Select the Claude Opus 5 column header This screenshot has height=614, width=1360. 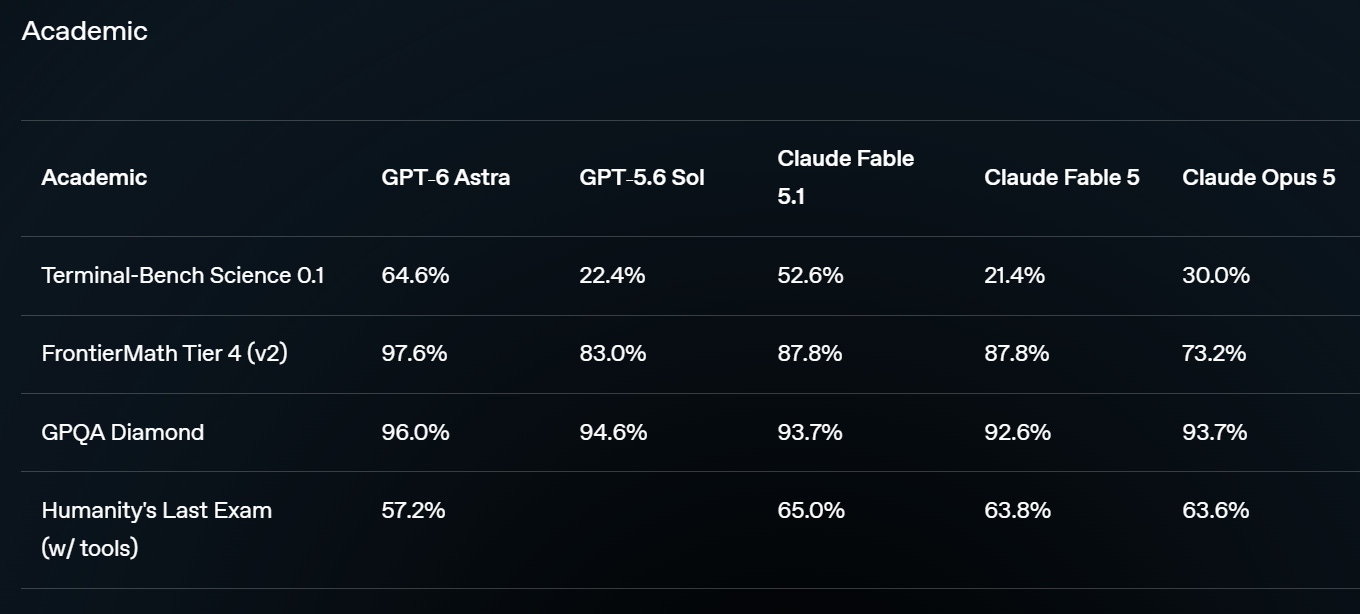point(1259,178)
